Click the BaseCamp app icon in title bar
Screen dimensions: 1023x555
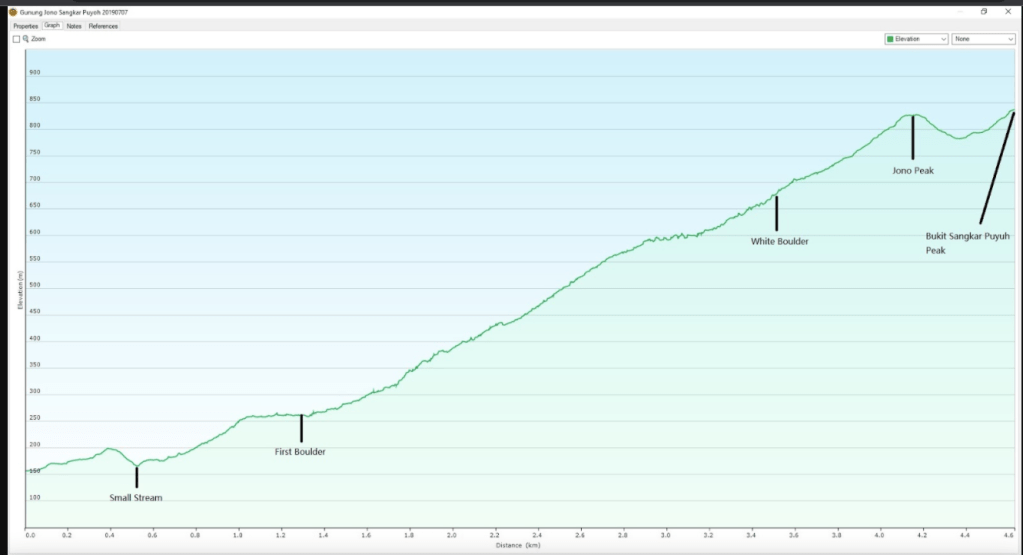tap(13, 12)
